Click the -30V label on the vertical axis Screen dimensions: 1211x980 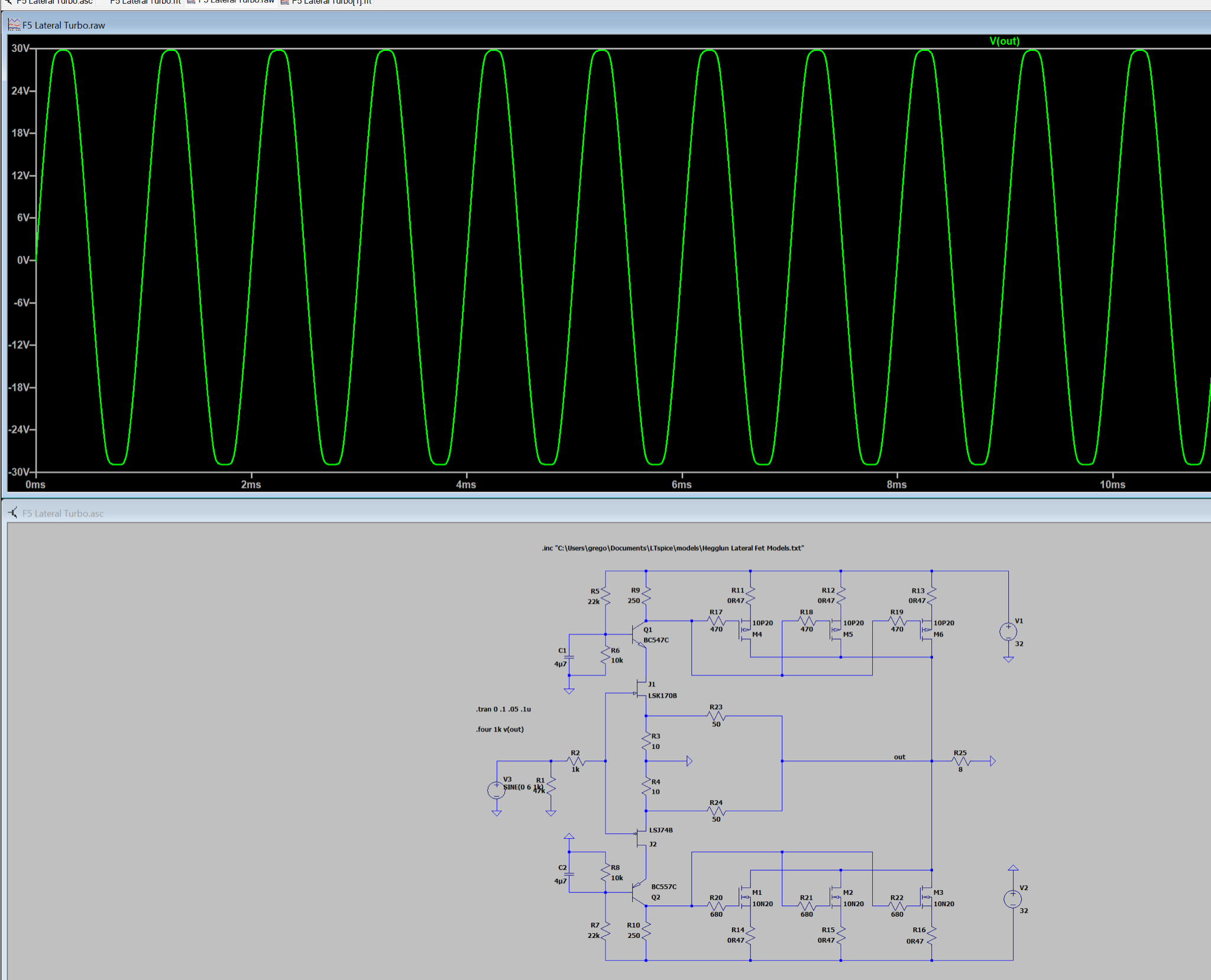pyautogui.click(x=19, y=472)
